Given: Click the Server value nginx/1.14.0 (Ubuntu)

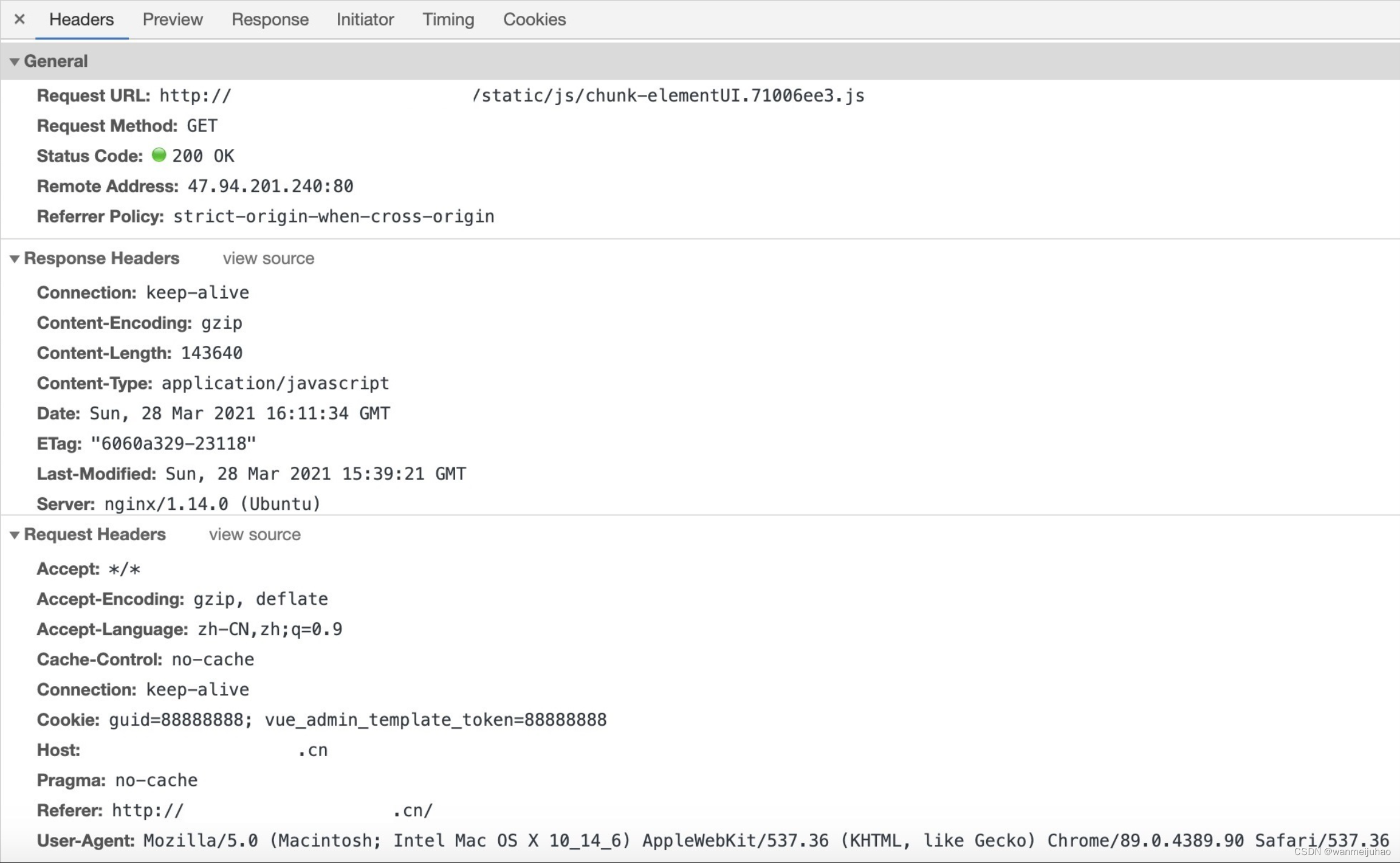Looking at the screenshot, I should point(213,504).
